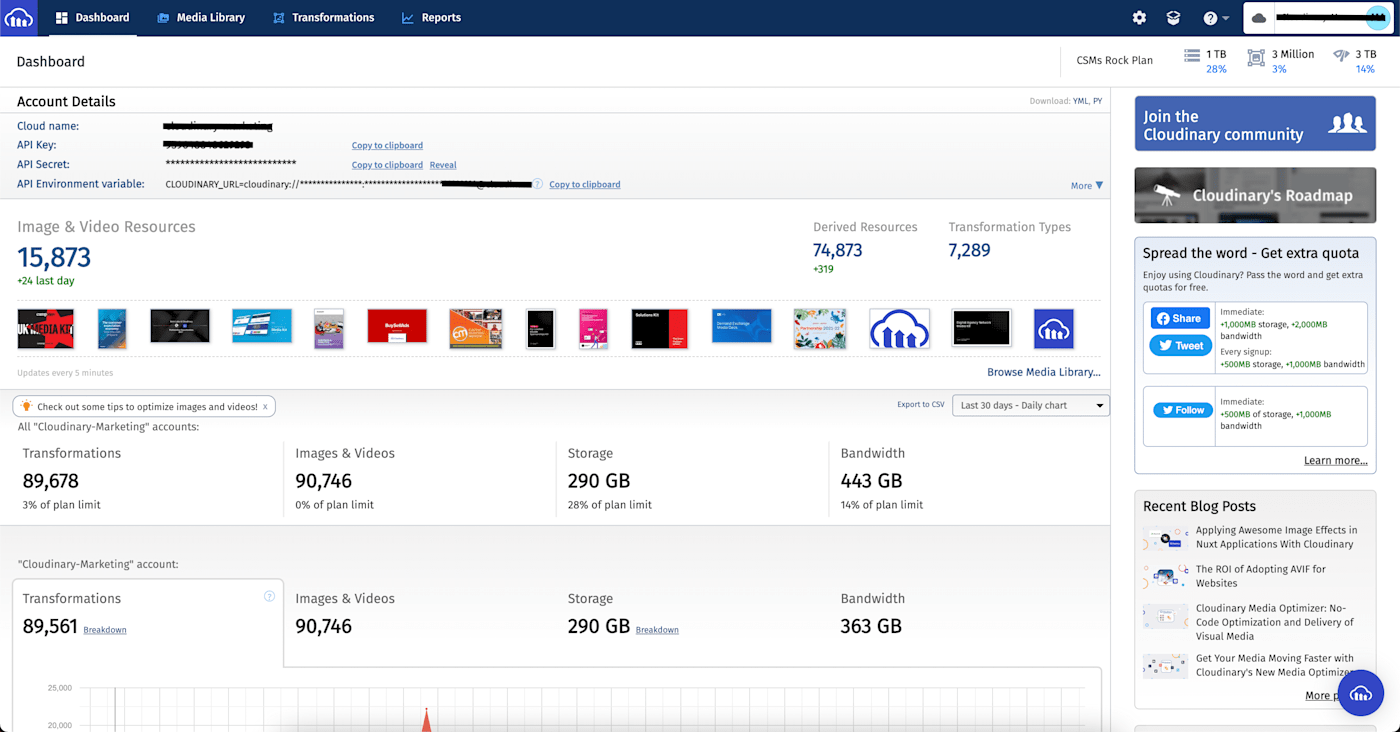Copy the API Key to clipboard
Screen dimensions: 1400x732
(387, 146)
